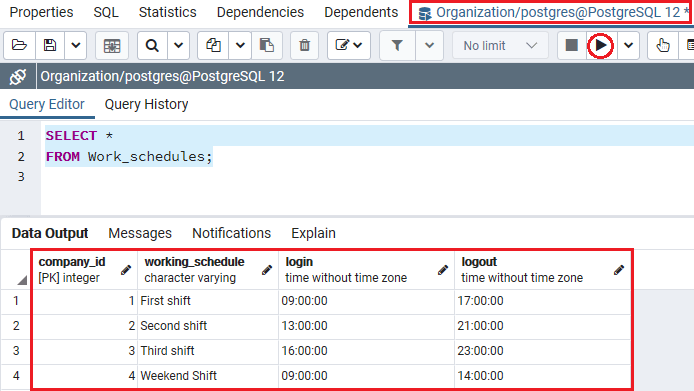This screenshot has width=694, height=391.
Task: Click the save data changes grid icon
Action: coord(112,45)
